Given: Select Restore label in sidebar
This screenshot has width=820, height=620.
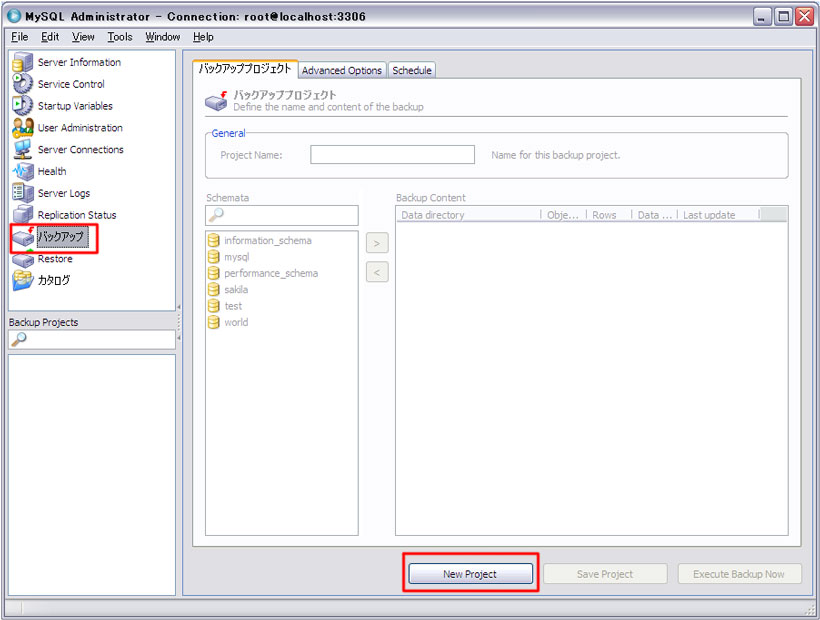Looking at the screenshot, I should pyautogui.click(x=55, y=259).
